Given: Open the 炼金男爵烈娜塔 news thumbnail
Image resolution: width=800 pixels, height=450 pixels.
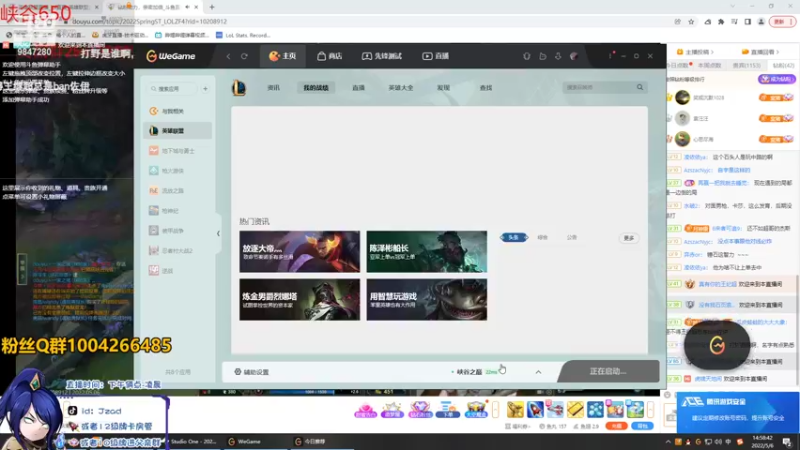Looking at the screenshot, I should tap(299, 299).
